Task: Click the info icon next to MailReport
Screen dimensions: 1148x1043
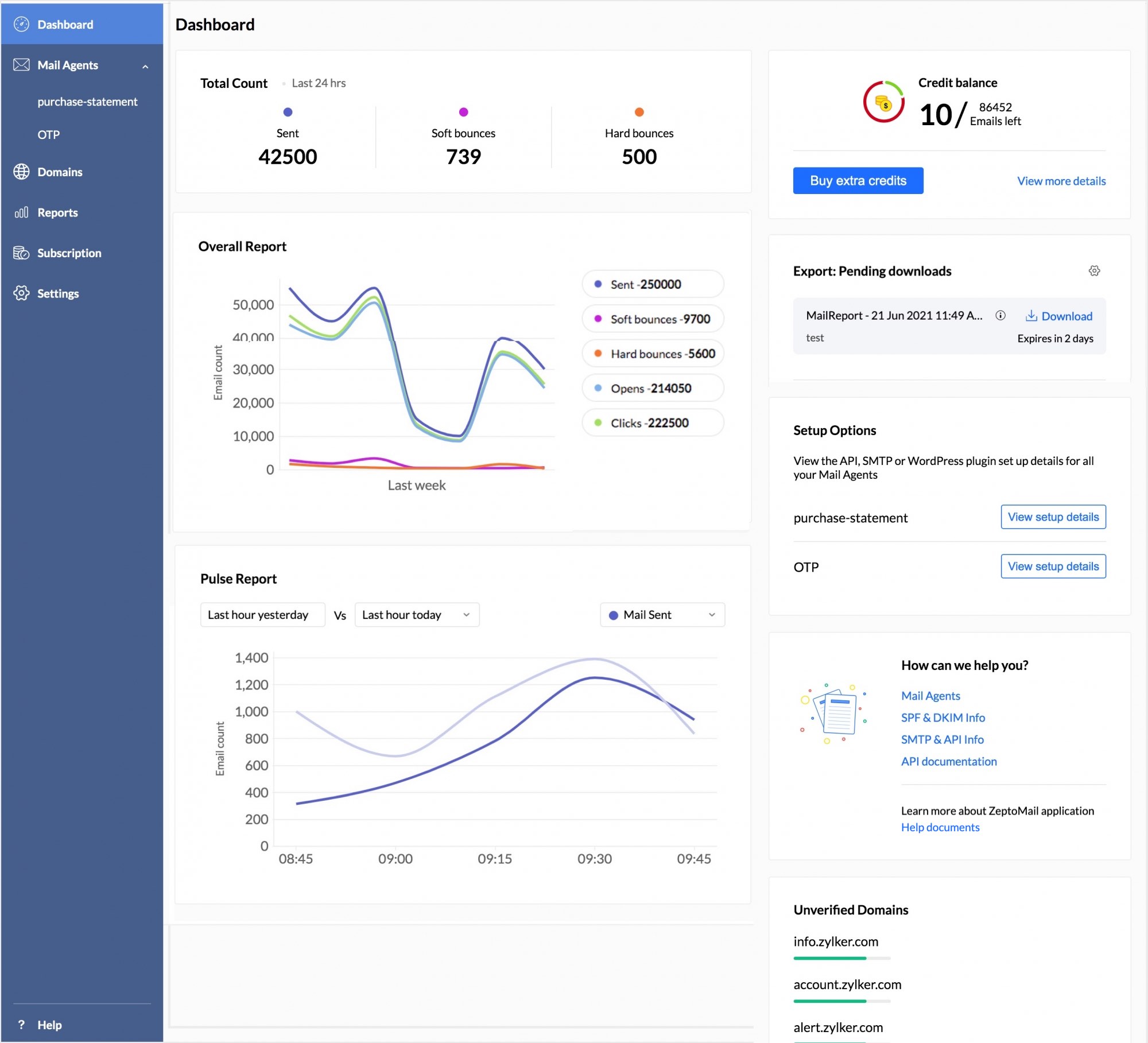Action: pyautogui.click(x=1002, y=316)
